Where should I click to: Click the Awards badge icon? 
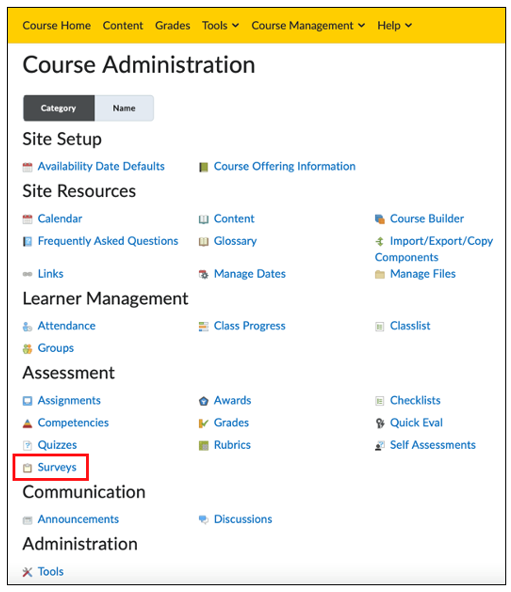coord(204,401)
